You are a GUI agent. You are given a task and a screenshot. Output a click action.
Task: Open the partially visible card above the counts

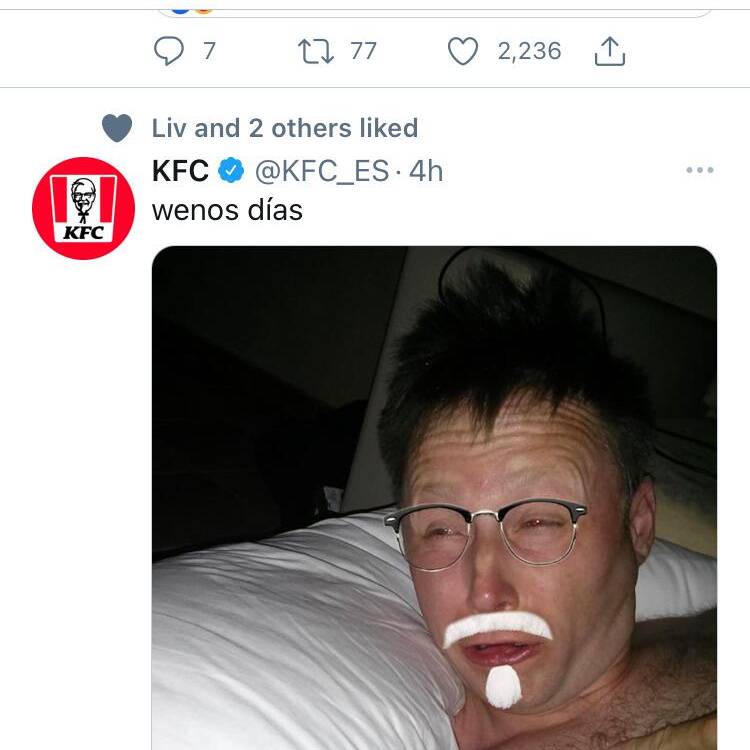434,9
